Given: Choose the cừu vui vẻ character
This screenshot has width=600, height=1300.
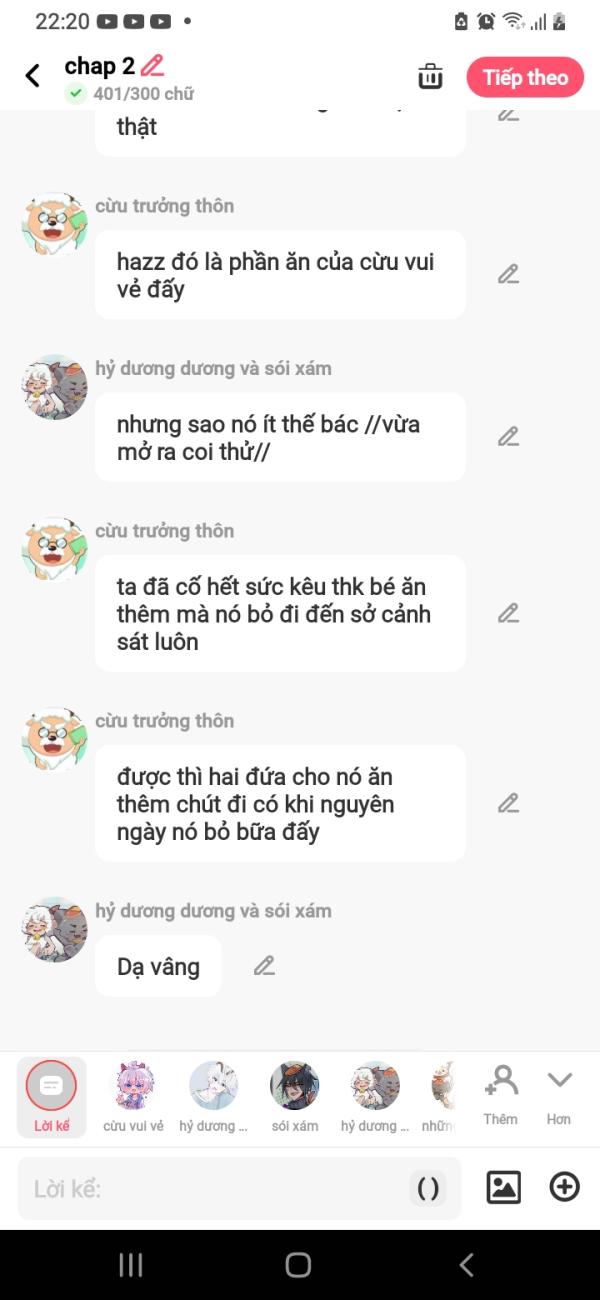Looking at the screenshot, I should tap(133, 1097).
